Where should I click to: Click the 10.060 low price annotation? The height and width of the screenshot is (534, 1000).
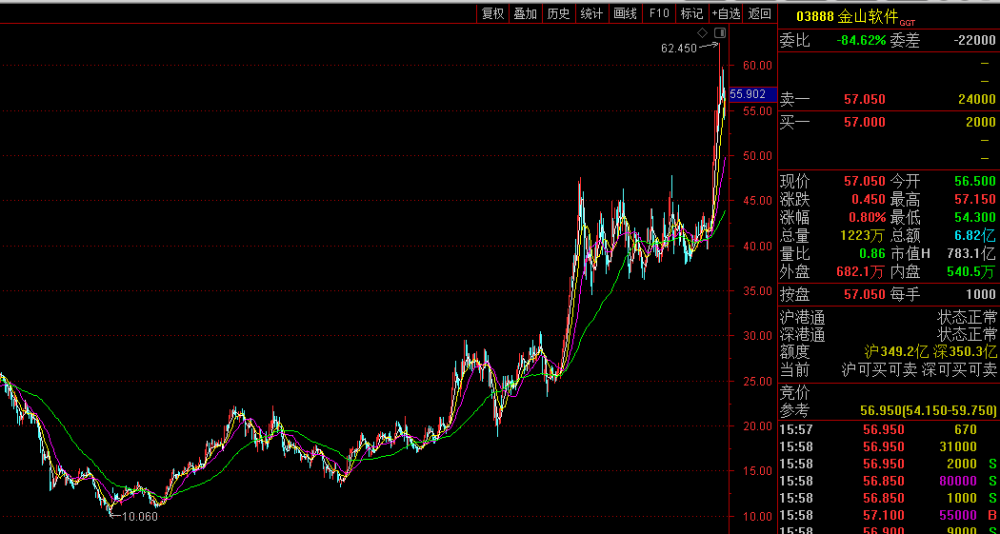coord(139,517)
